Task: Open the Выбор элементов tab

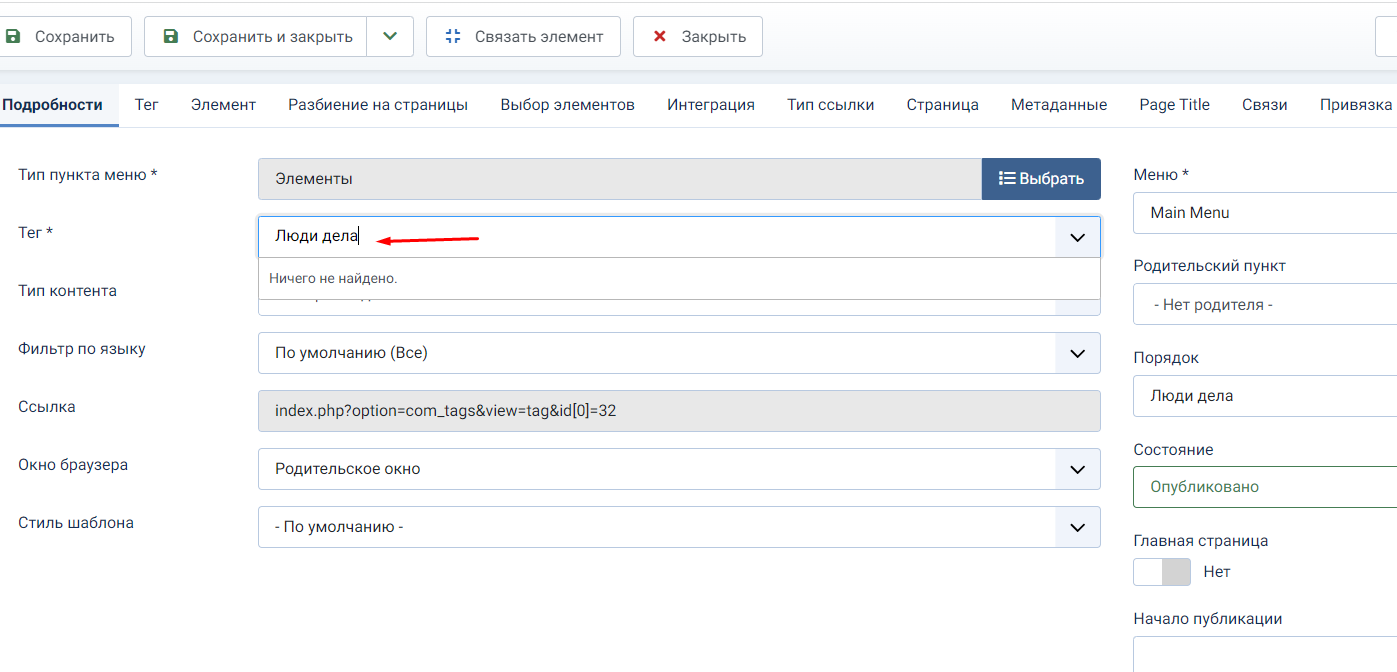Action: coord(568,104)
